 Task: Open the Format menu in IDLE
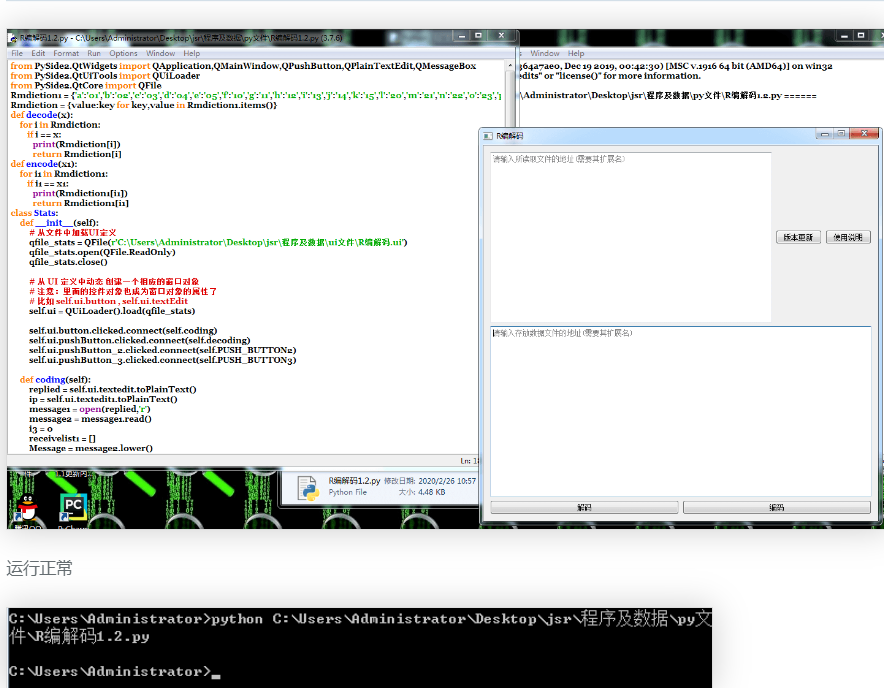tap(66, 53)
